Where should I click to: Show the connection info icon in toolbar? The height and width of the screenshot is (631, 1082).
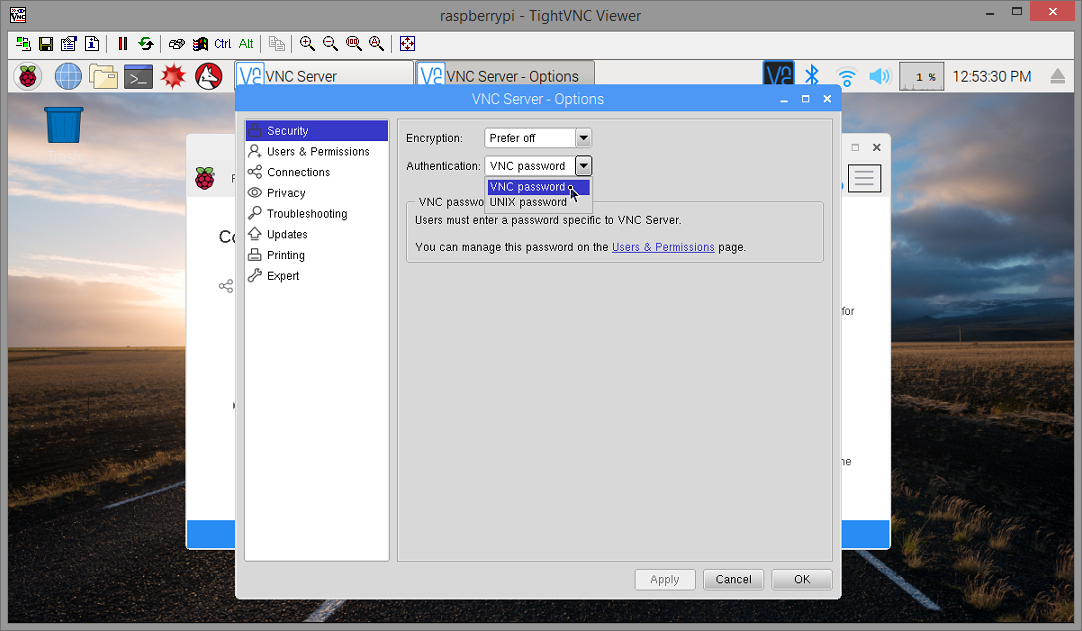click(92, 43)
